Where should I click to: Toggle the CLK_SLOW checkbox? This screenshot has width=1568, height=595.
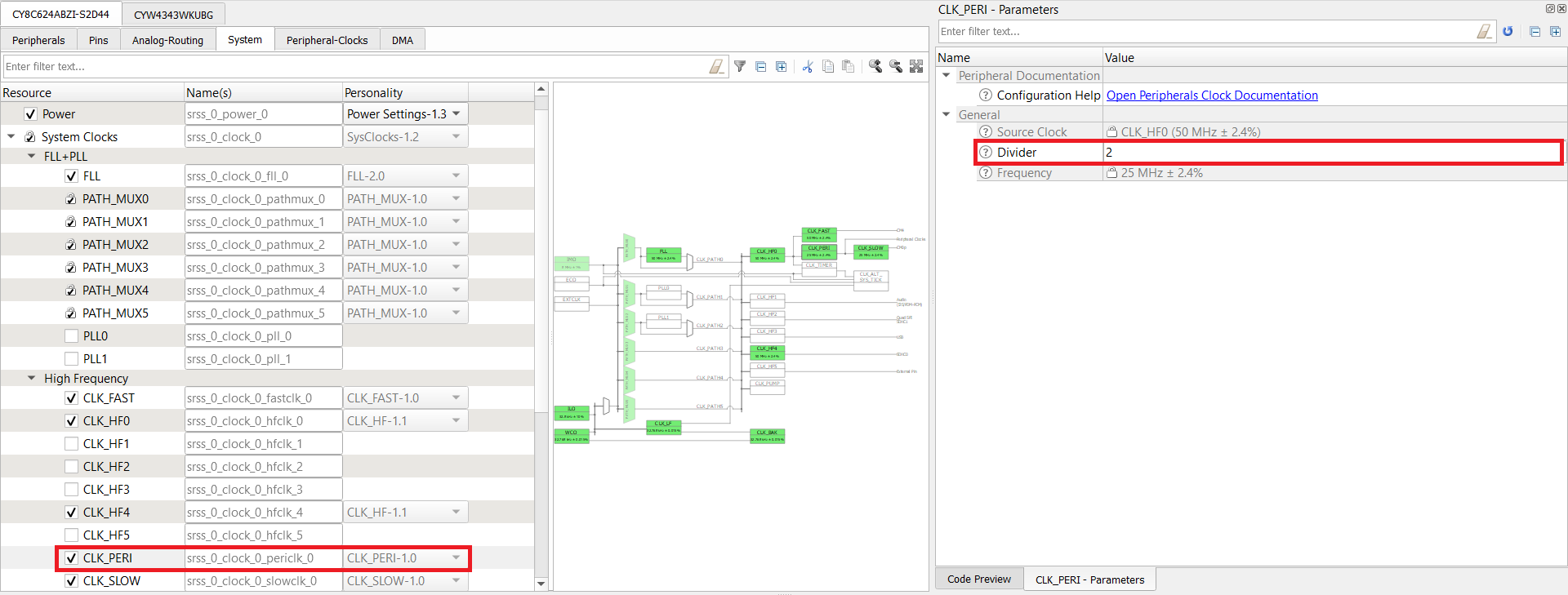pos(71,581)
